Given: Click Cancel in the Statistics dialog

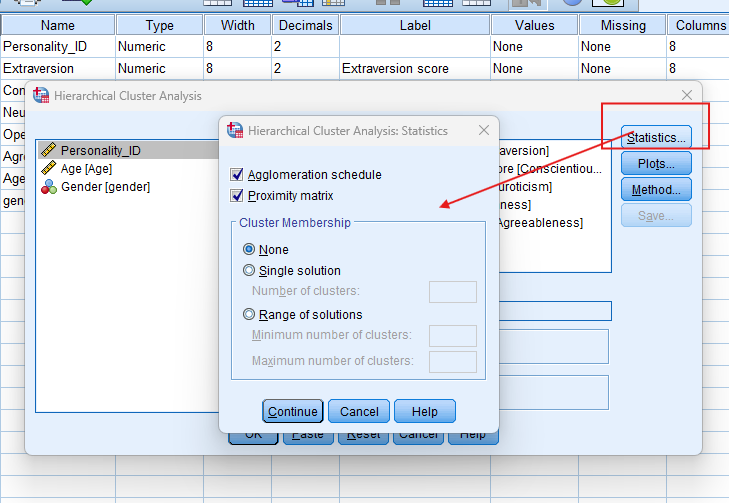Looking at the screenshot, I should [x=359, y=411].
